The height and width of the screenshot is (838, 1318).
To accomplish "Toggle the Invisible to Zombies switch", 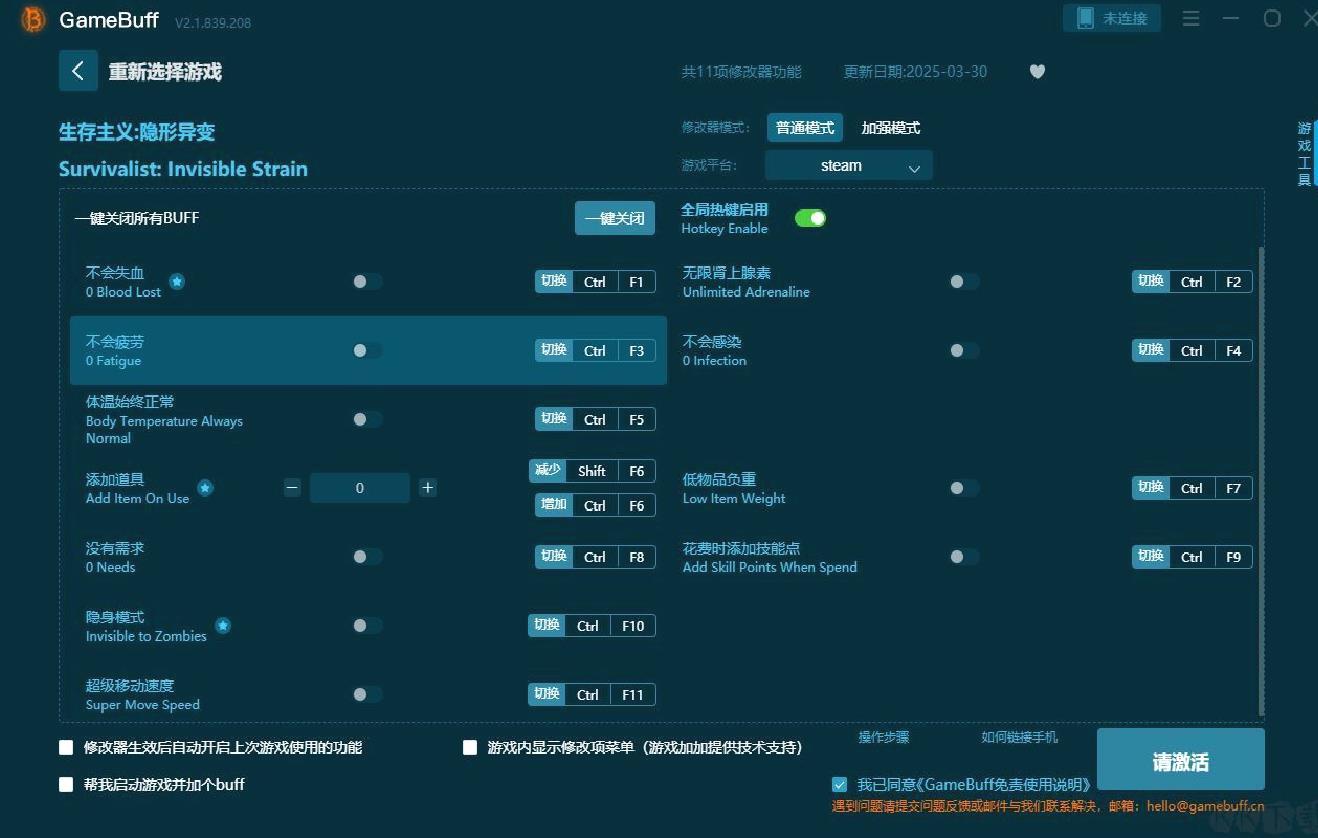I will click(367, 626).
